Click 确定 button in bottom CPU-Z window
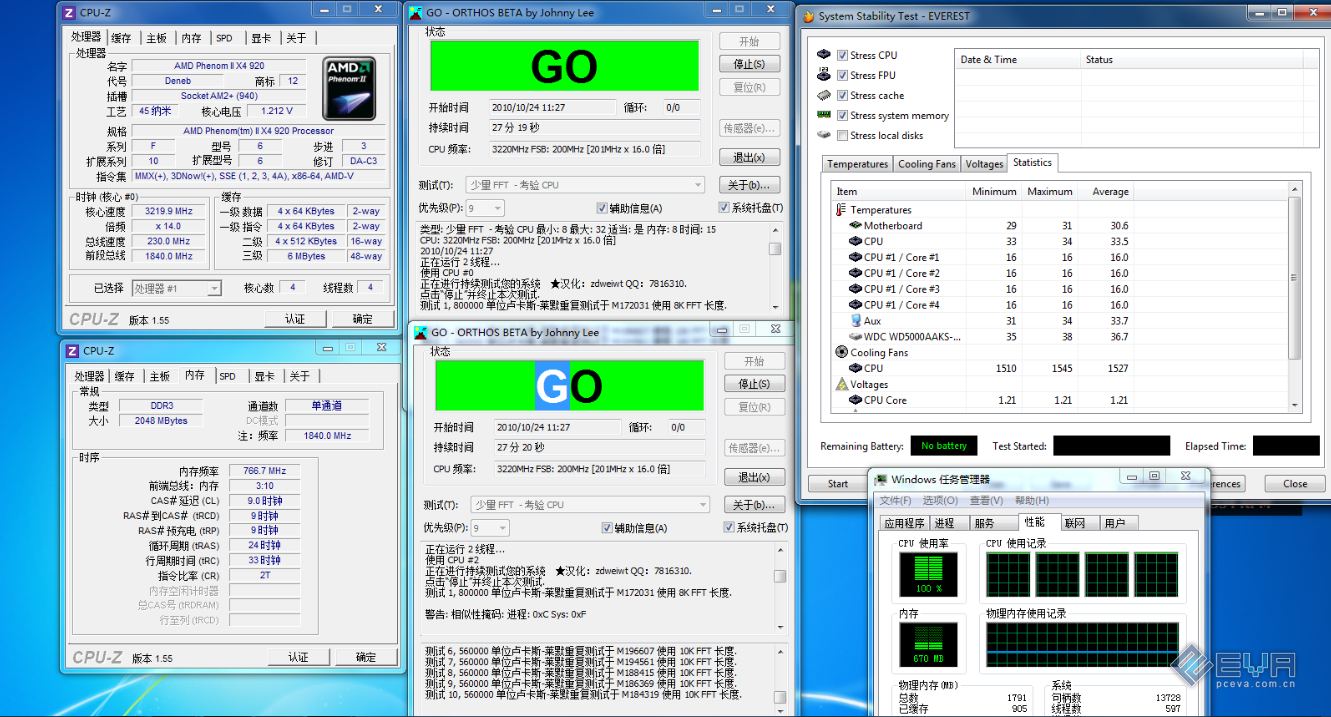1331x717 pixels. tap(366, 657)
